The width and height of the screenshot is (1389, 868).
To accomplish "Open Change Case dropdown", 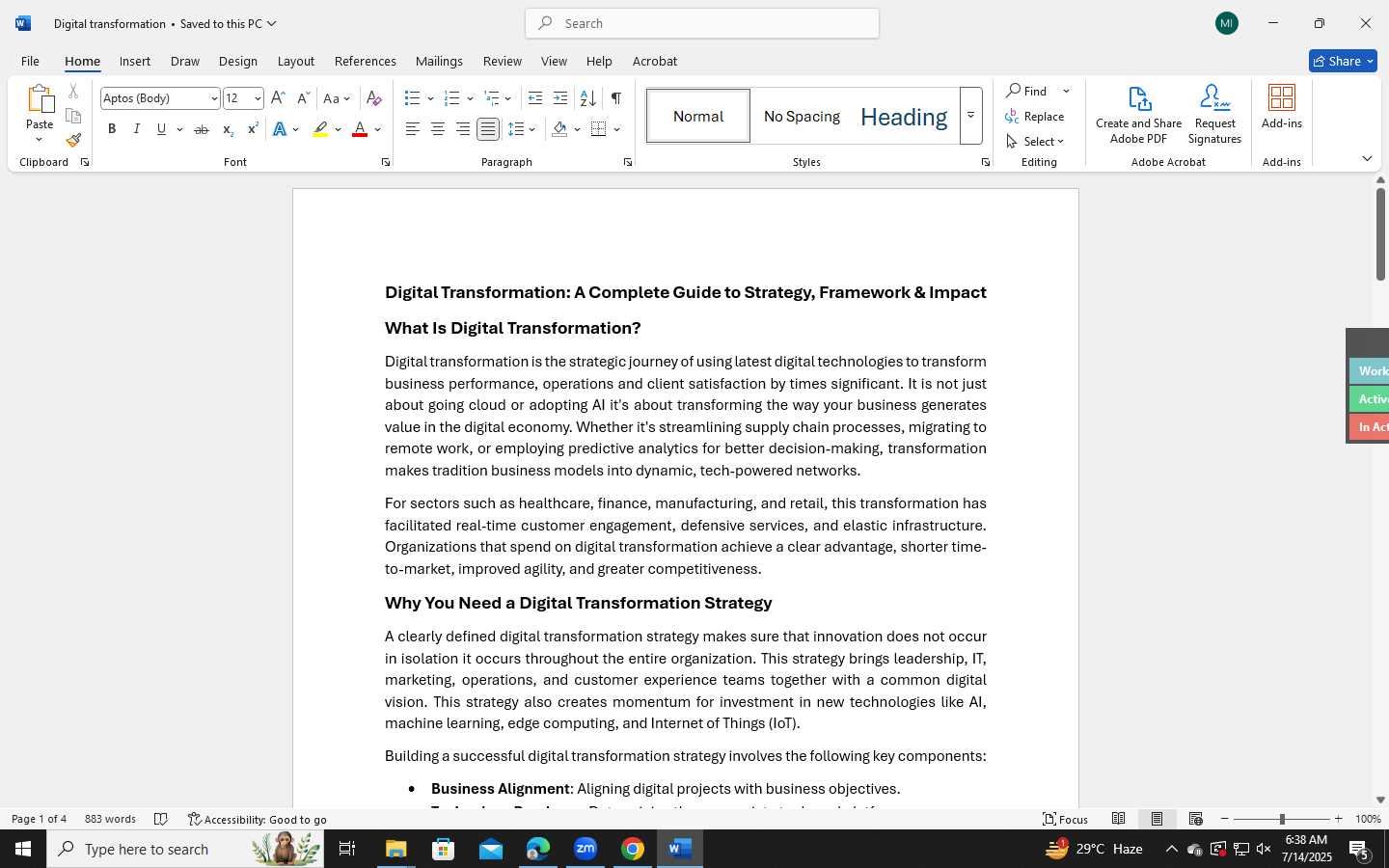I will [x=337, y=98].
